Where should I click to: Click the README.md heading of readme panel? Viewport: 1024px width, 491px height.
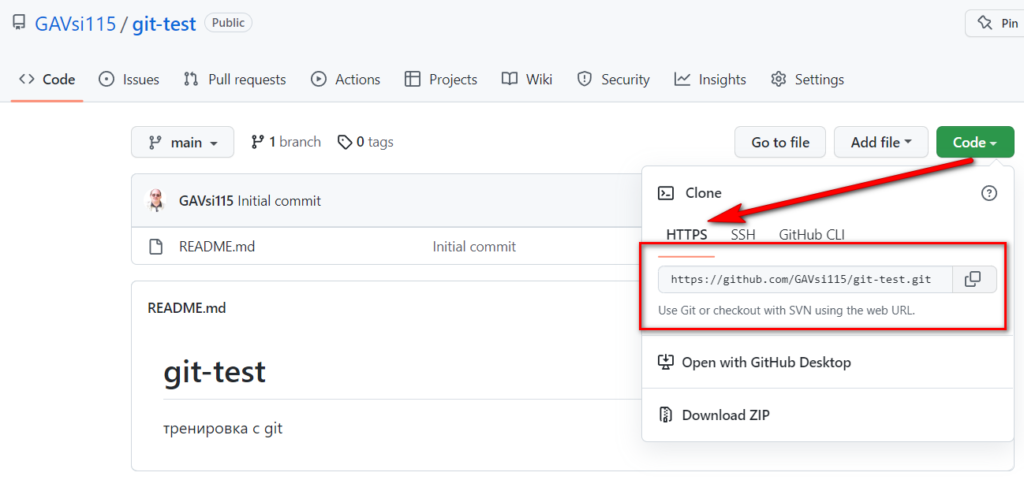click(x=187, y=308)
